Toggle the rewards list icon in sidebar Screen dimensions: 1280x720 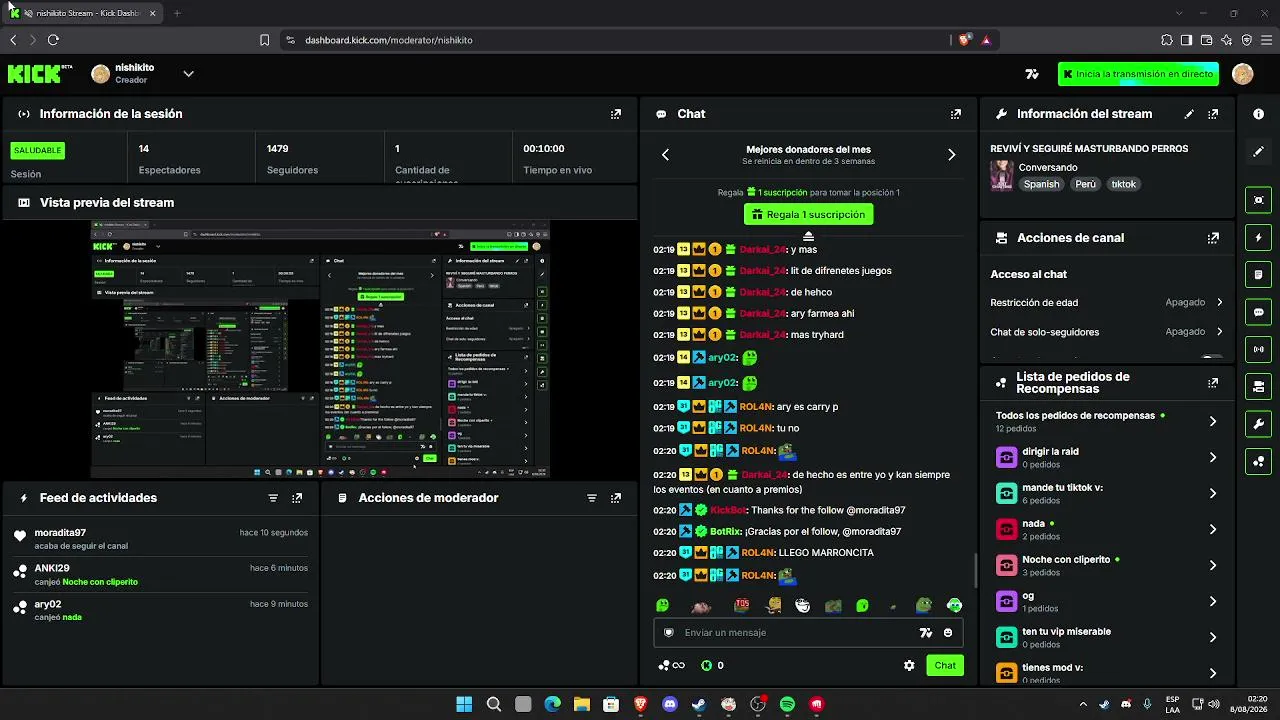tap(1258, 461)
